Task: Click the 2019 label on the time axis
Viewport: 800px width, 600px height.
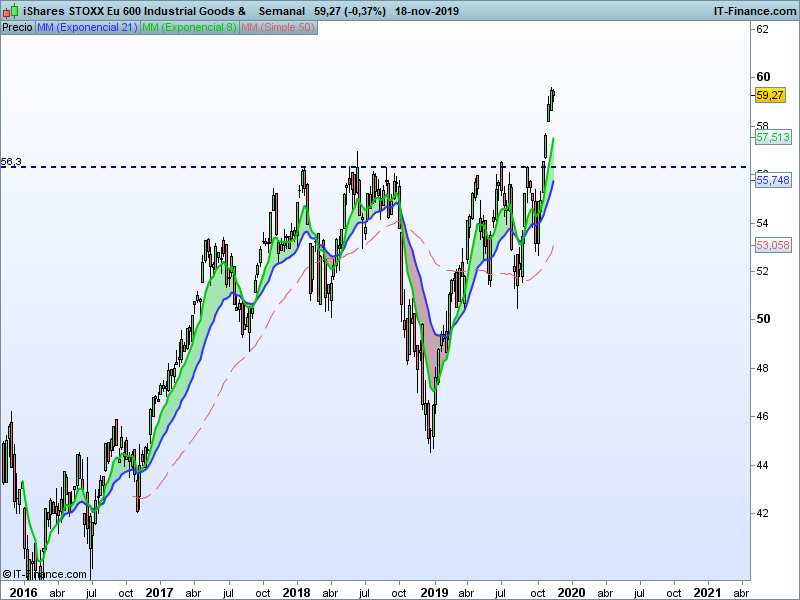Action: point(434,592)
